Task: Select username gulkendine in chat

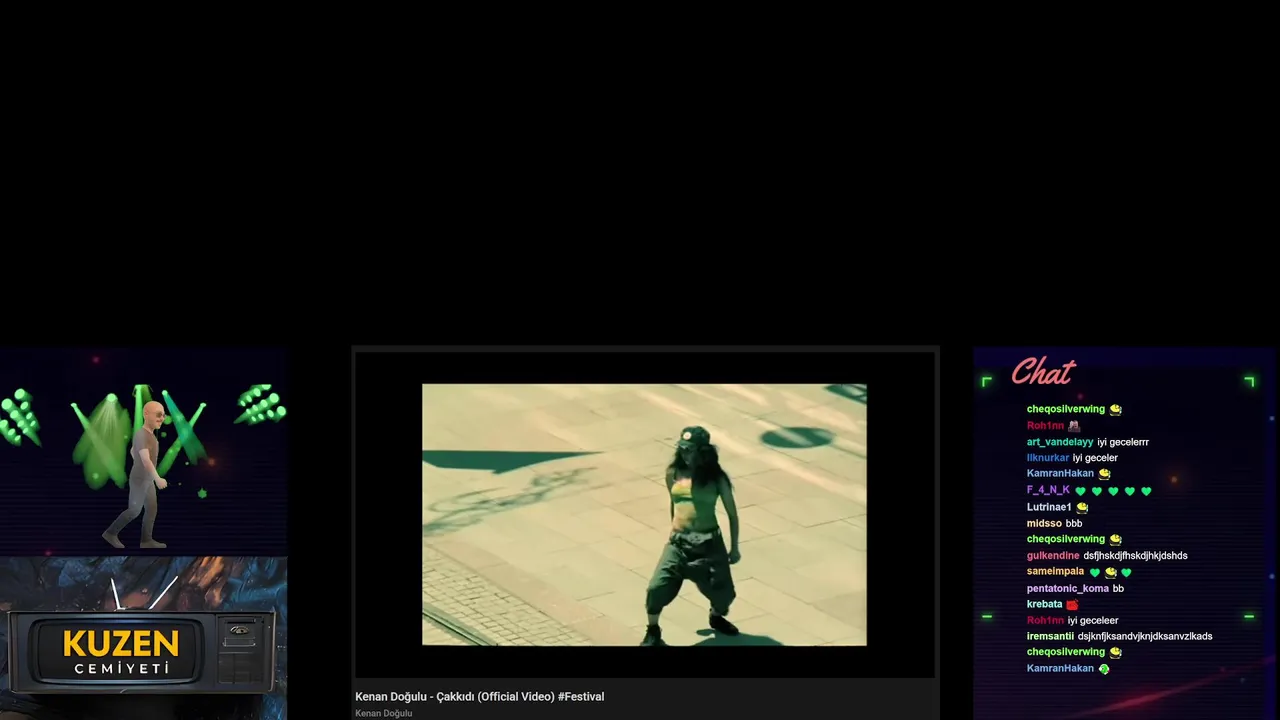Action: pyautogui.click(x=1053, y=555)
